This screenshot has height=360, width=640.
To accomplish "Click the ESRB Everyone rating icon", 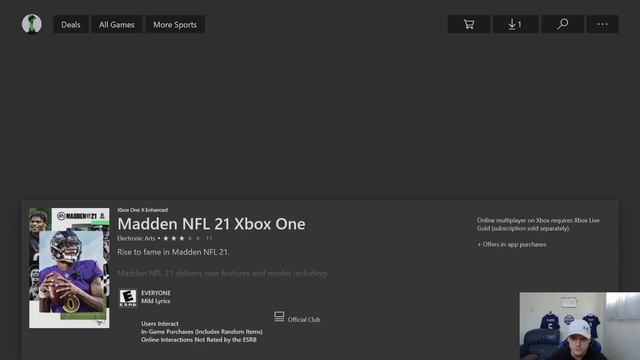I will click(128, 298).
